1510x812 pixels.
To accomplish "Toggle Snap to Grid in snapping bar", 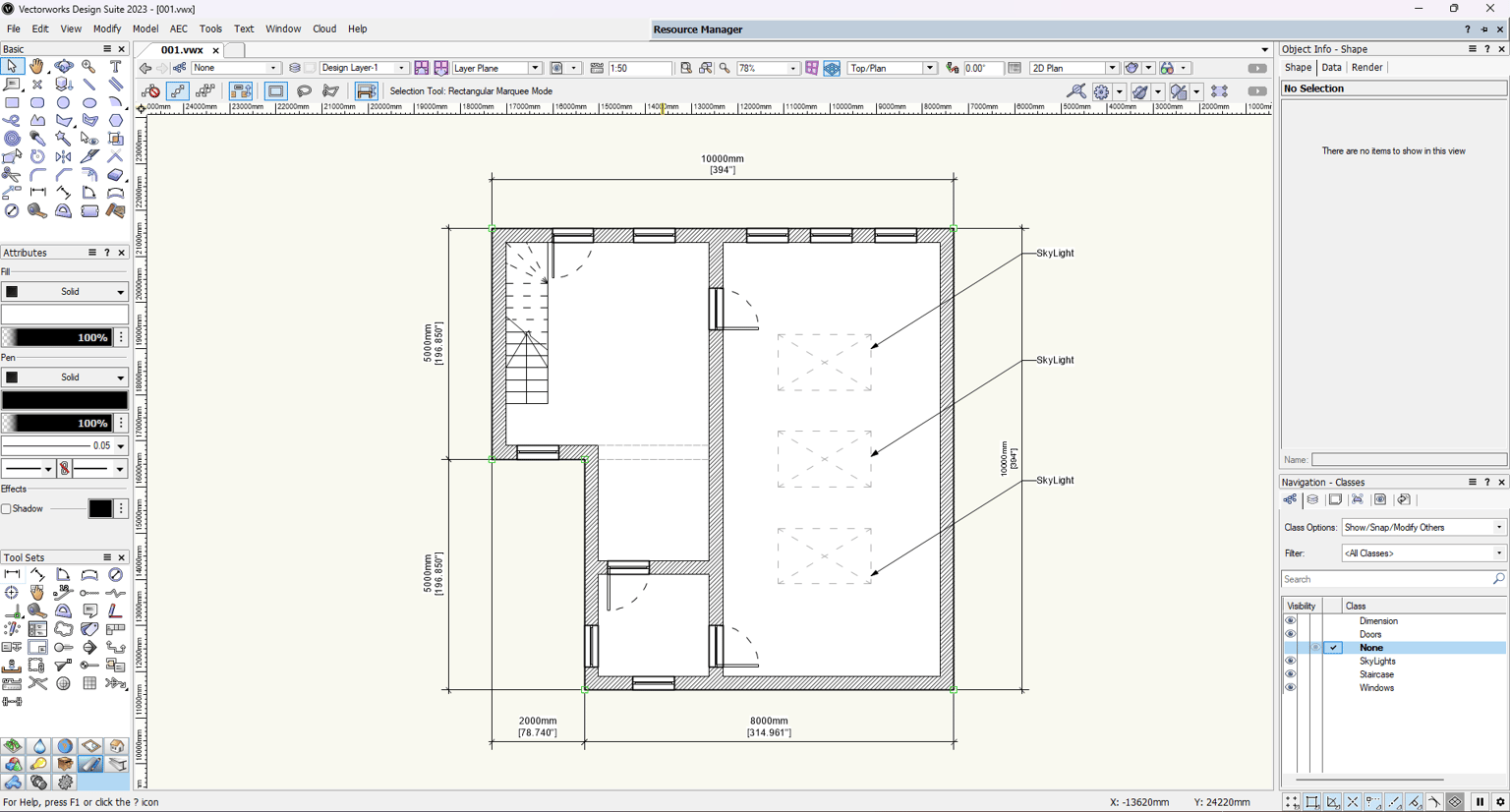I will [1292, 802].
